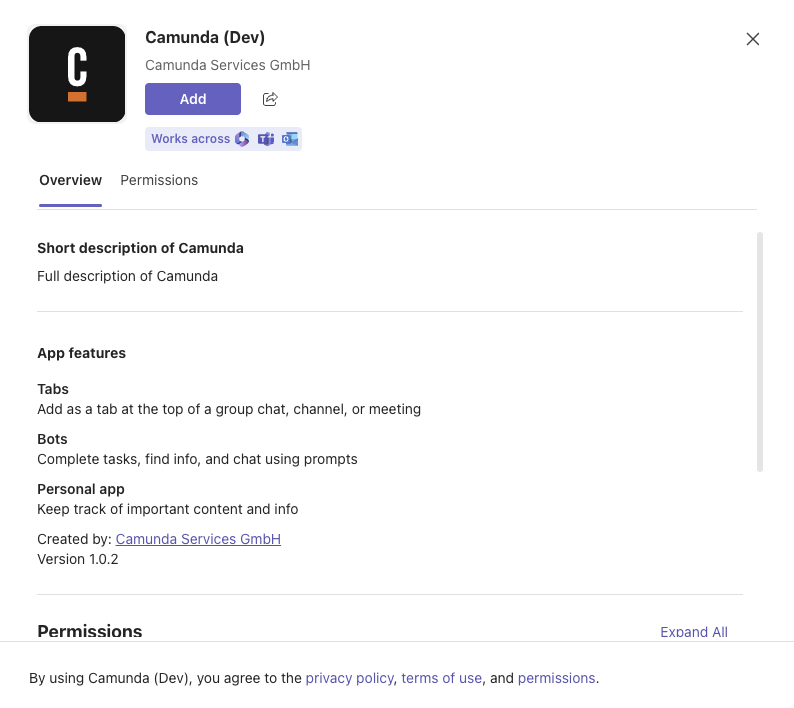
Task: Click the 'Bots' feature heading
Action: tap(52, 439)
